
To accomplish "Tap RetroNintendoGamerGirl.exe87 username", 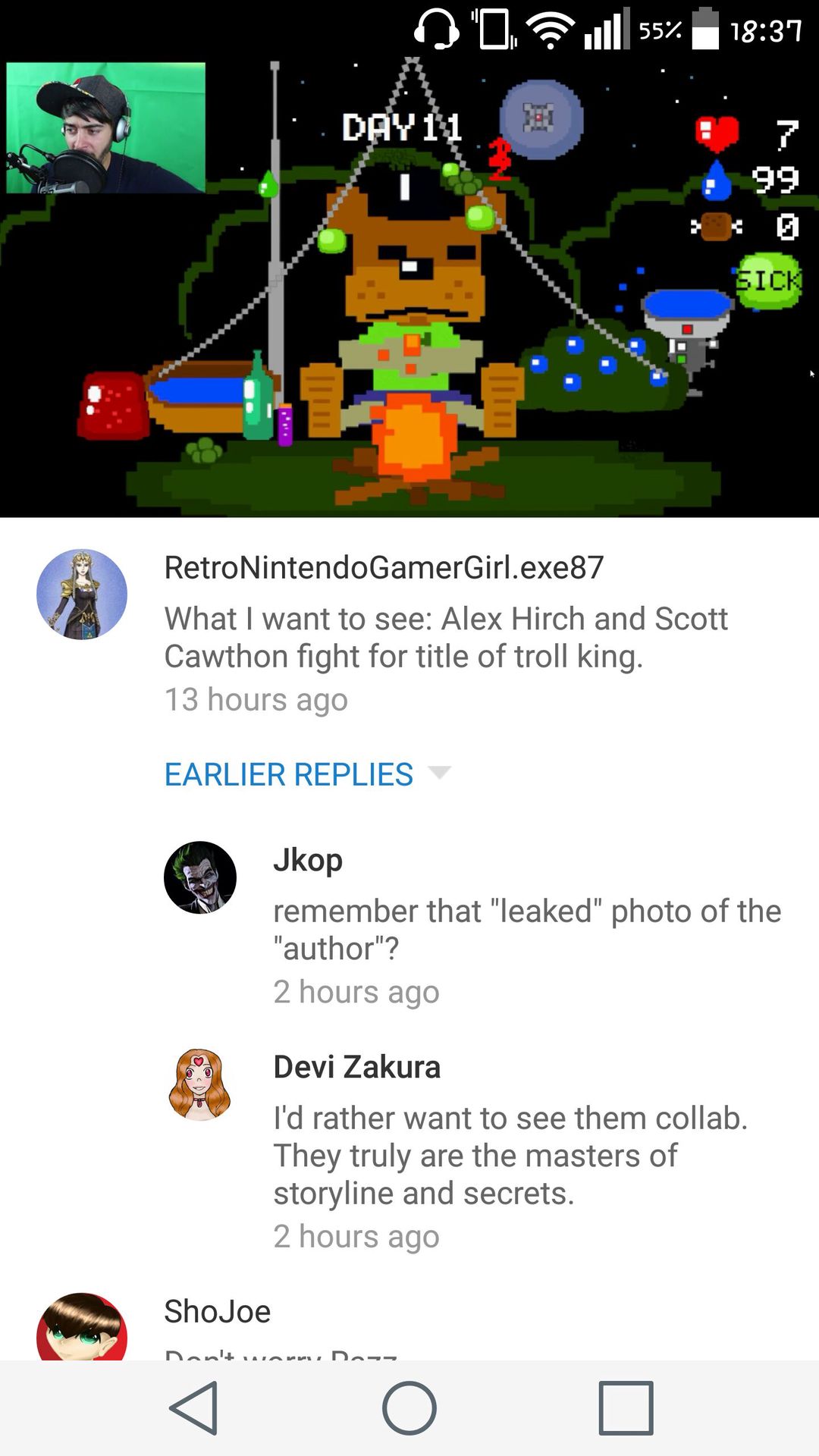I will tap(384, 567).
